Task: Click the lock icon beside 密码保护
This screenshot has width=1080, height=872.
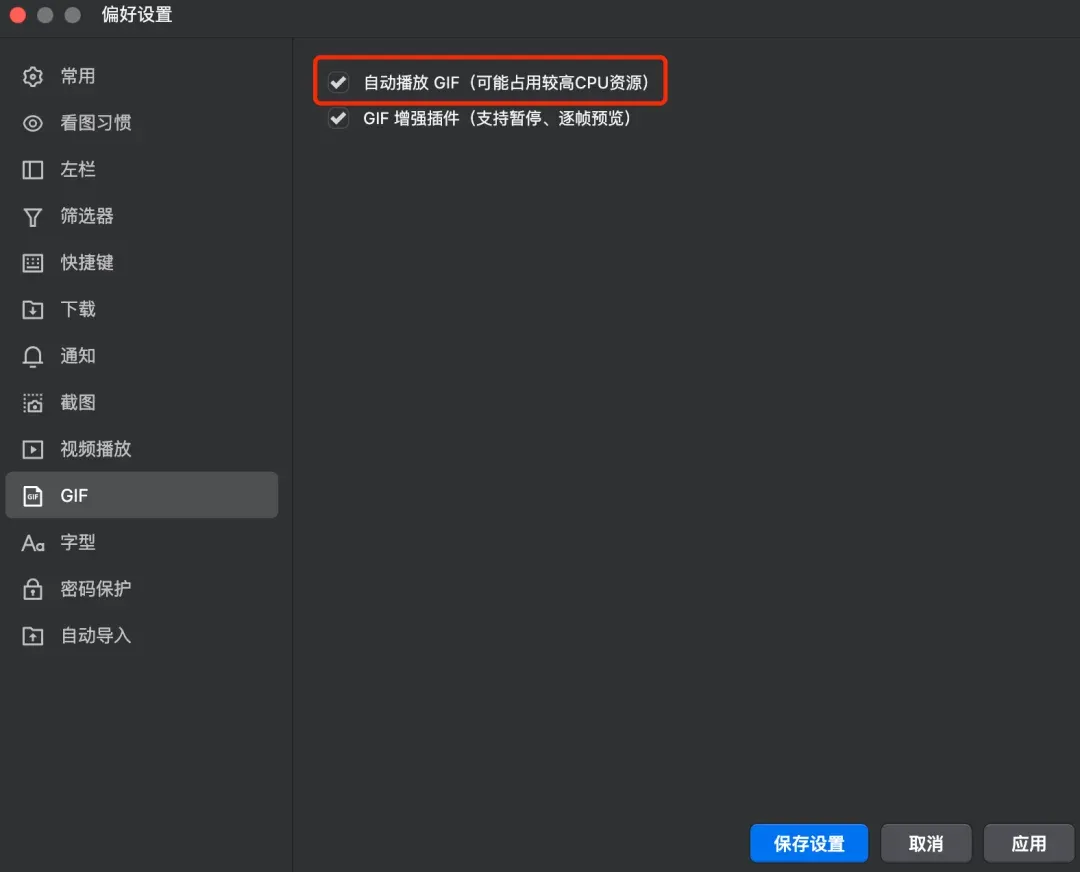Action: click(32, 589)
